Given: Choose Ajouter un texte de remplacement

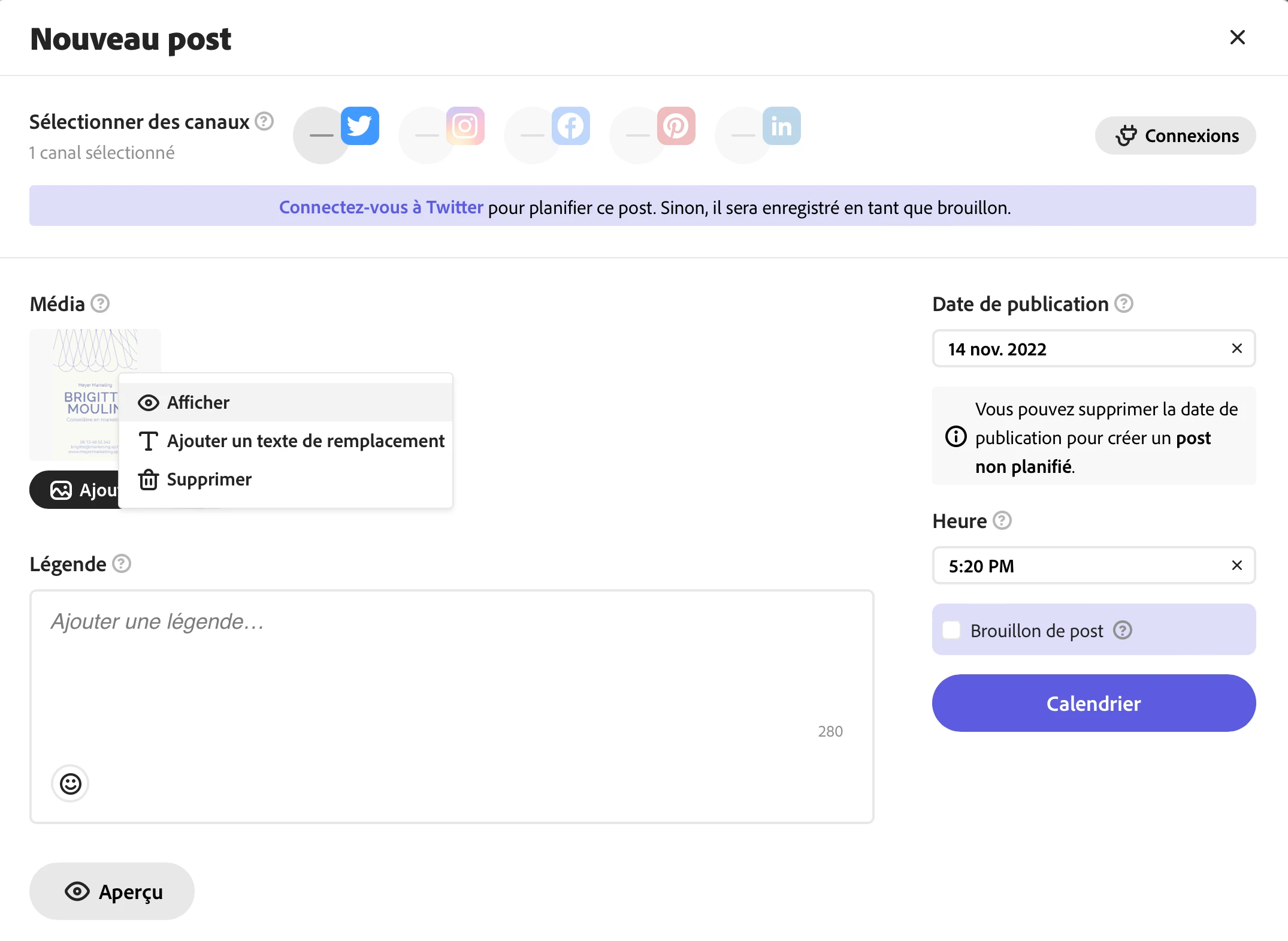Looking at the screenshot, I should [x=305, y=441].
